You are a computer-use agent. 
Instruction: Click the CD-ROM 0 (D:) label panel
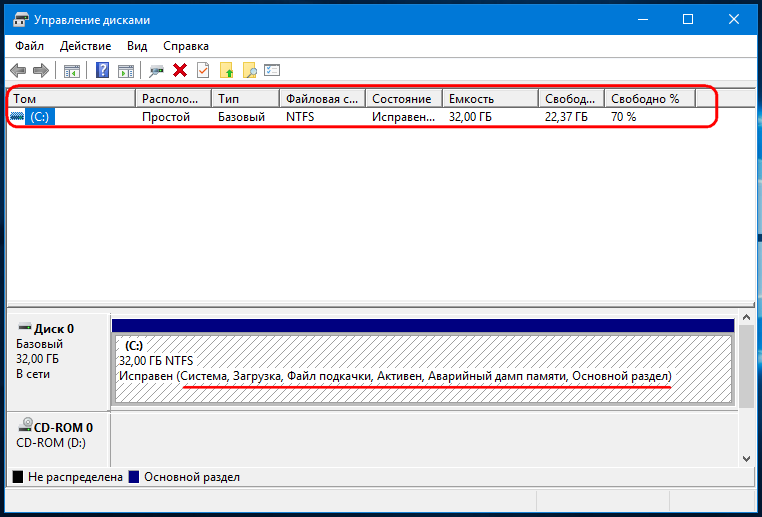[59, 440]
